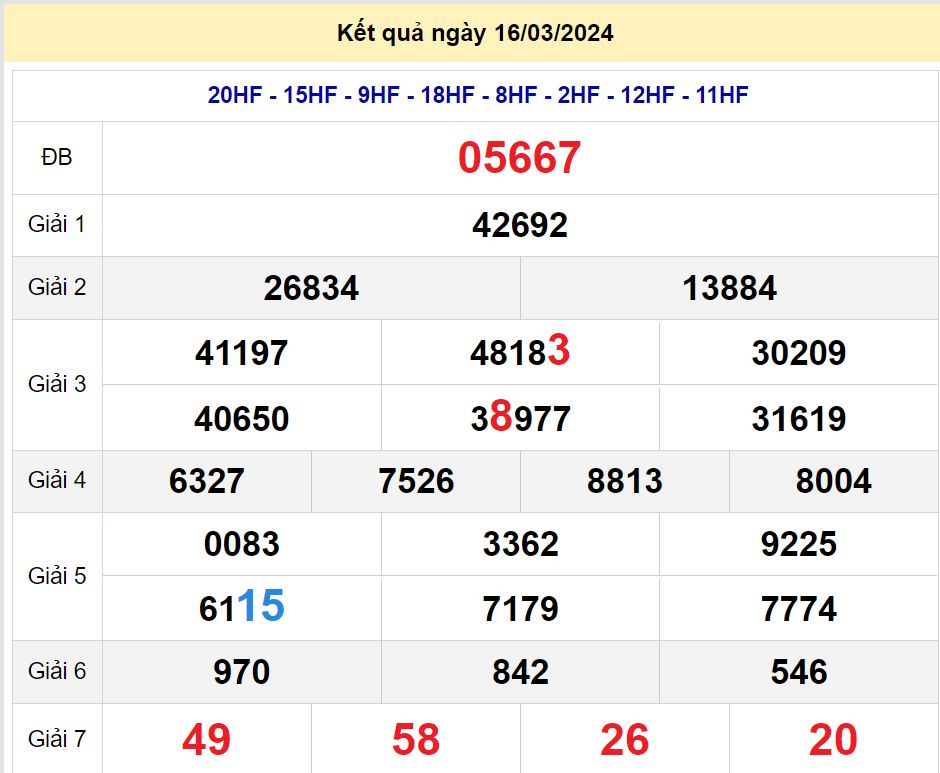
Task: Select the Giải 4 number 8813
Action: [624, 481]
